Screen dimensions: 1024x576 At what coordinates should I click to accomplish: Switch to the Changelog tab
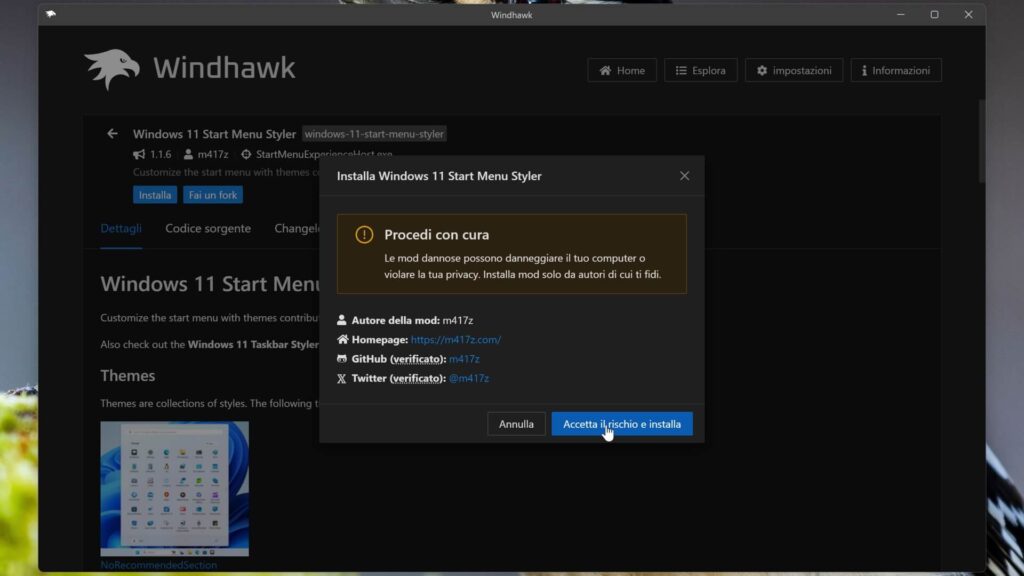(x=297, y=229)
